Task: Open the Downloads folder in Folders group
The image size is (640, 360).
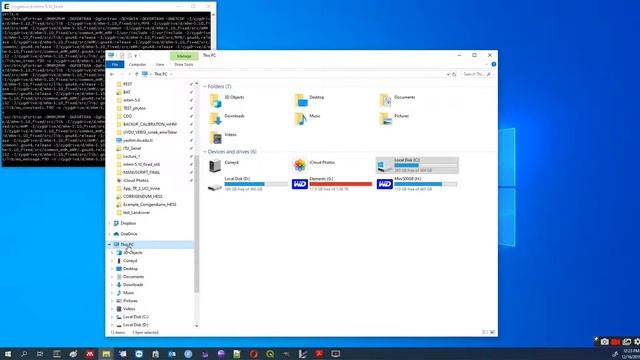Action: point(227,118)
